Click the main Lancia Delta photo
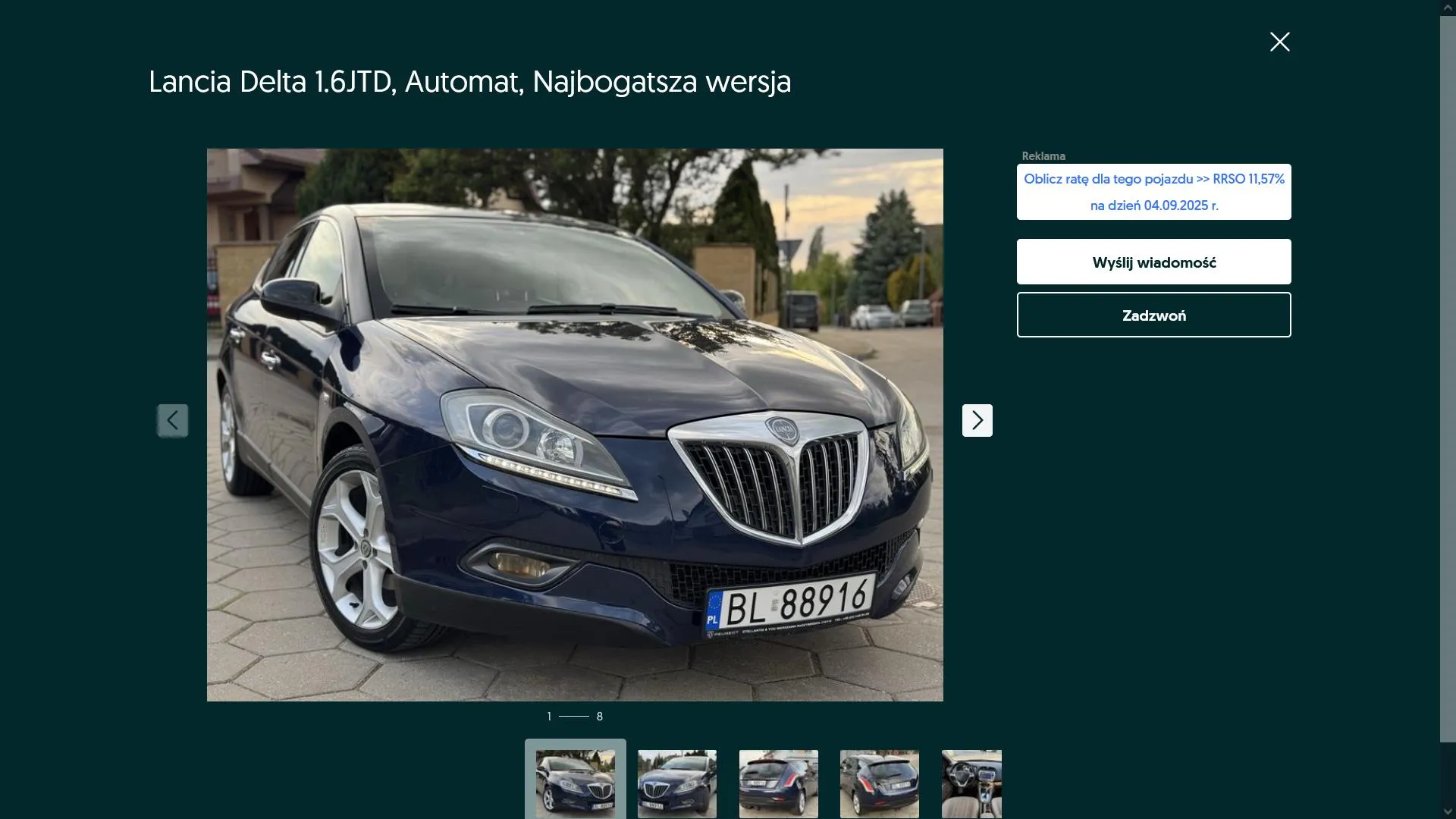 click(x=575, y=425)
